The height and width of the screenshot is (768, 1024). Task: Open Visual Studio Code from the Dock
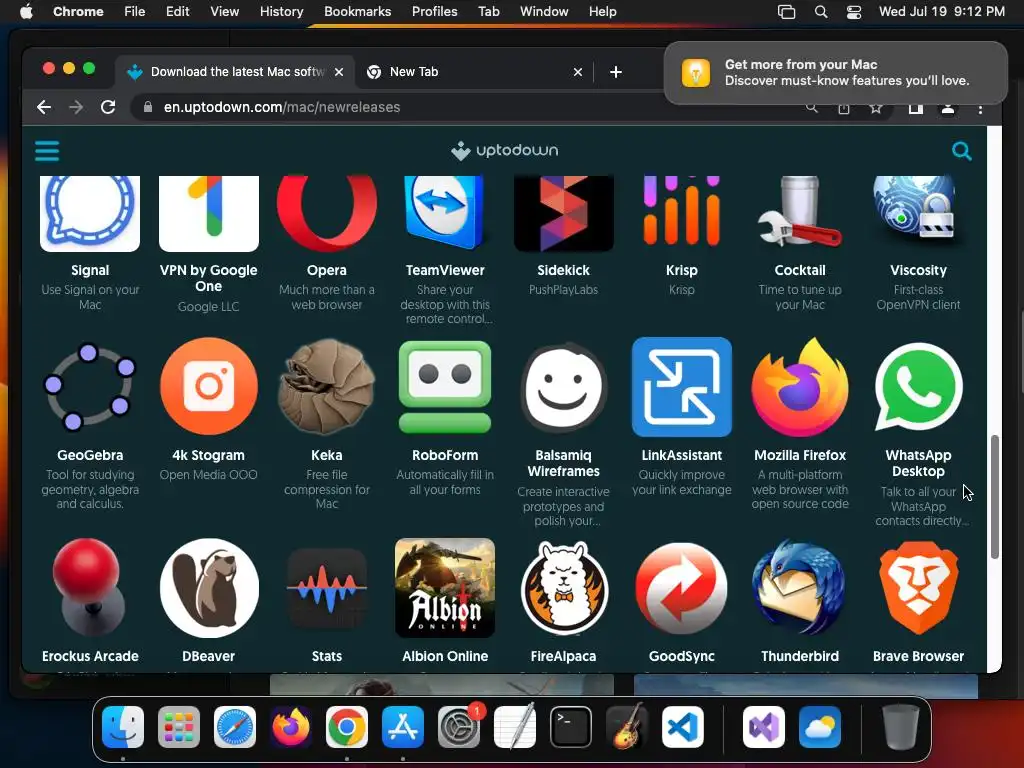click(x=682, y=727)
